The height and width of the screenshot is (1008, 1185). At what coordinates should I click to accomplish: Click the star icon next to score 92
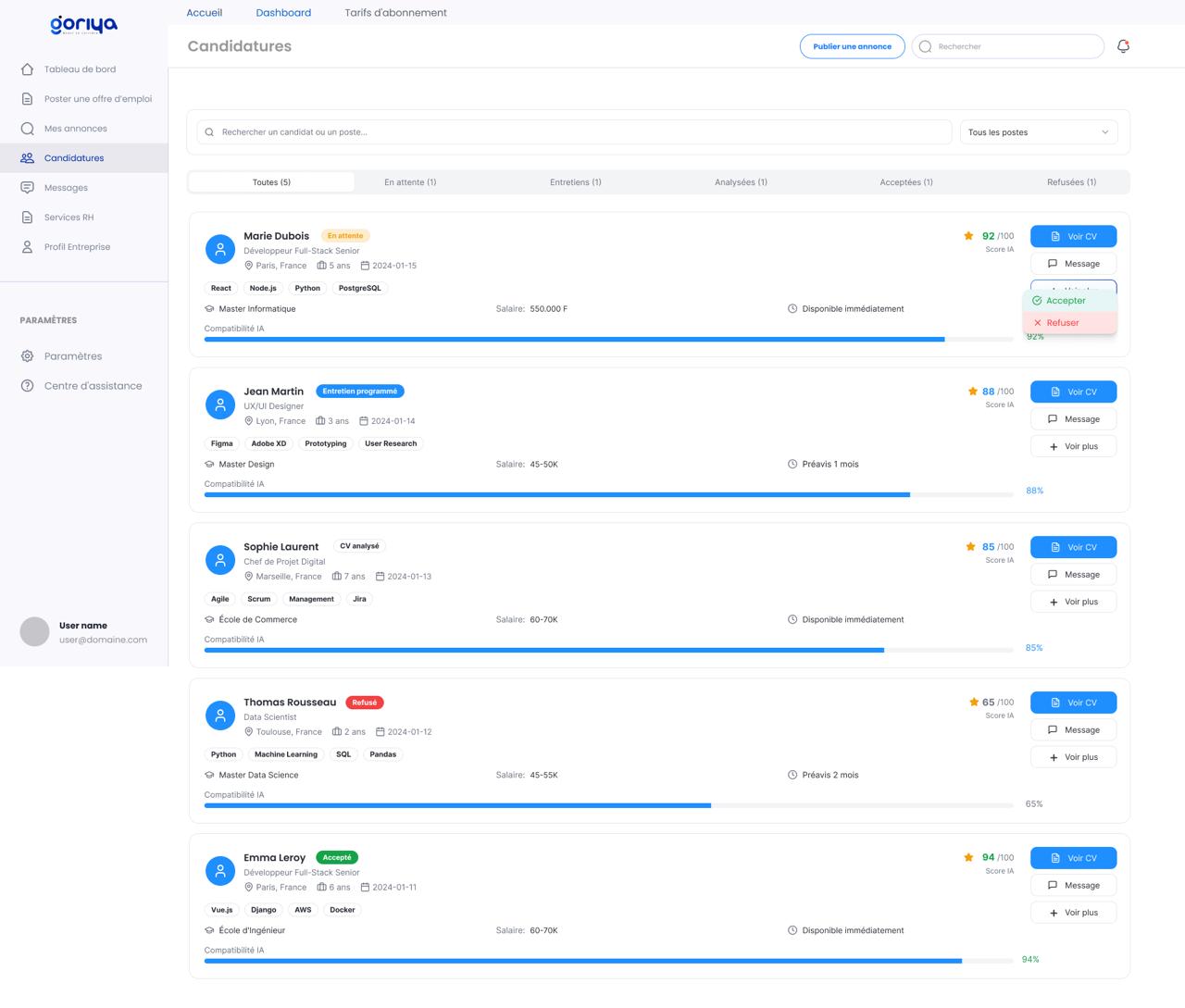click(968, 236)
